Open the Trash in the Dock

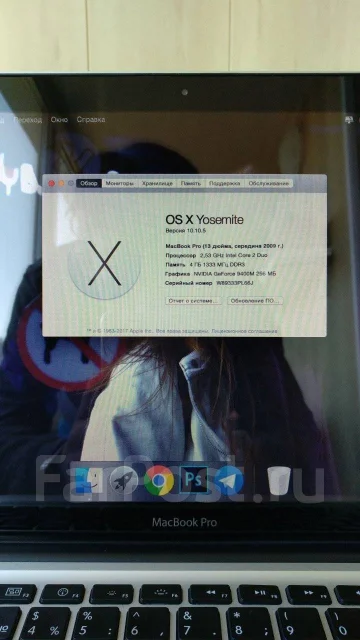tap(279, 480)
